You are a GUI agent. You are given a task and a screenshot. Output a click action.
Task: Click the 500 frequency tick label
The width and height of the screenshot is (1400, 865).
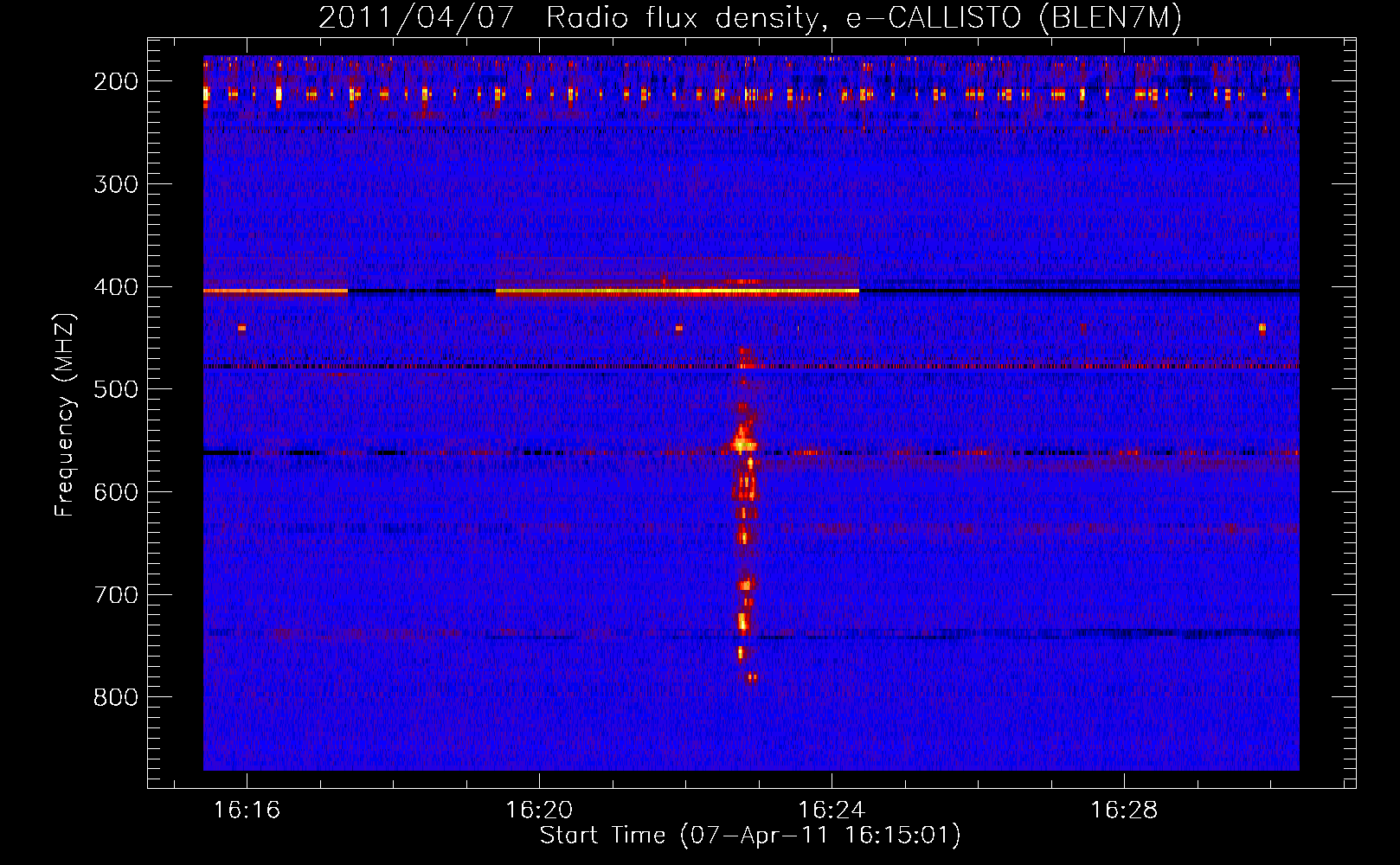(x=116, y=389)
